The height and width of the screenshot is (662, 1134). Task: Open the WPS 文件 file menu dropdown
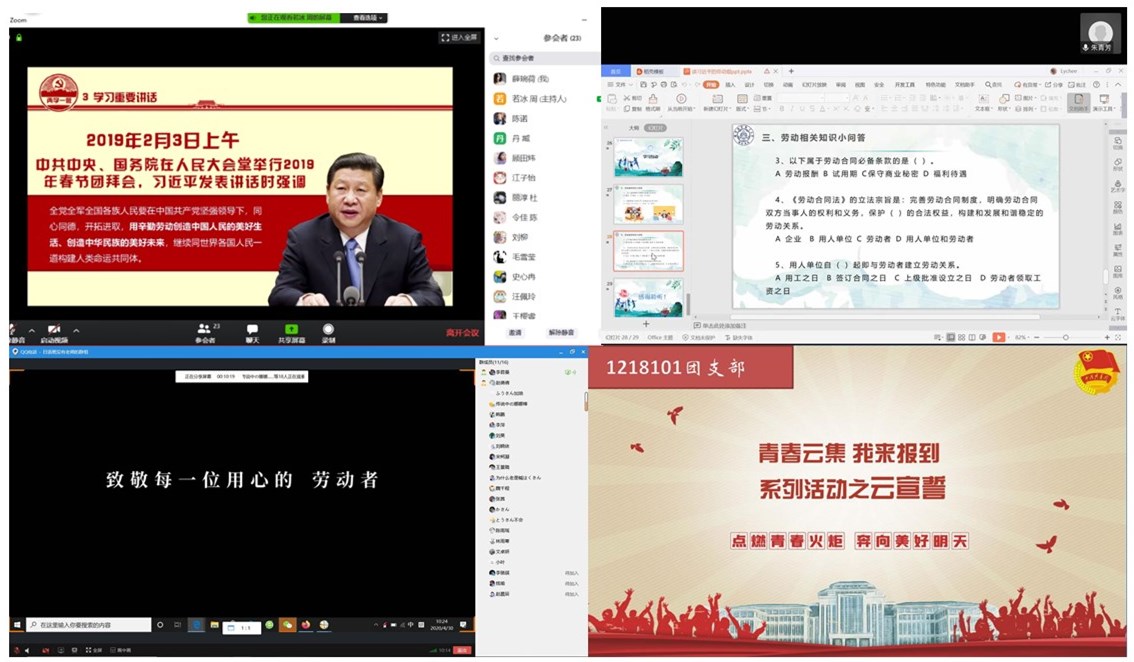(x=622, y=85)
